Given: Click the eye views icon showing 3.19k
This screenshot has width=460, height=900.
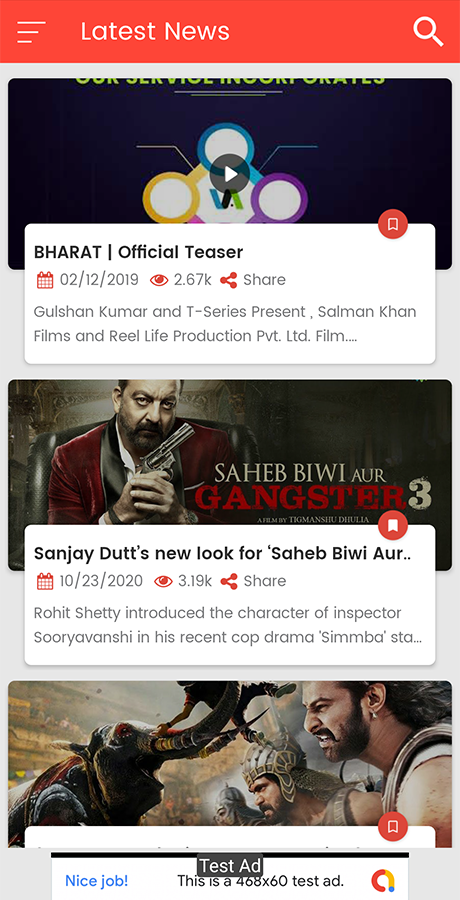Looking at the screenshot, I should [x=163, y=581].
